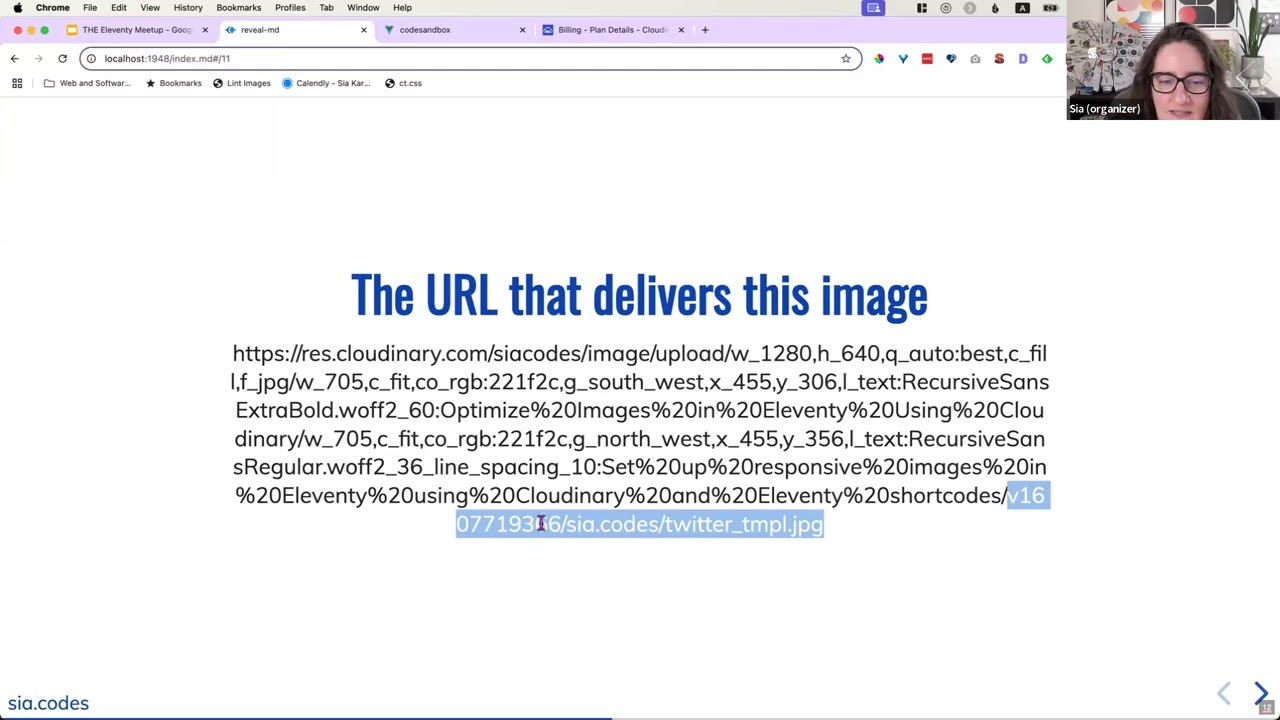The width and height of the screenshot is (1280, 720).
Task: Switch to the reveal-md tab
Action: tap(297, 30)
